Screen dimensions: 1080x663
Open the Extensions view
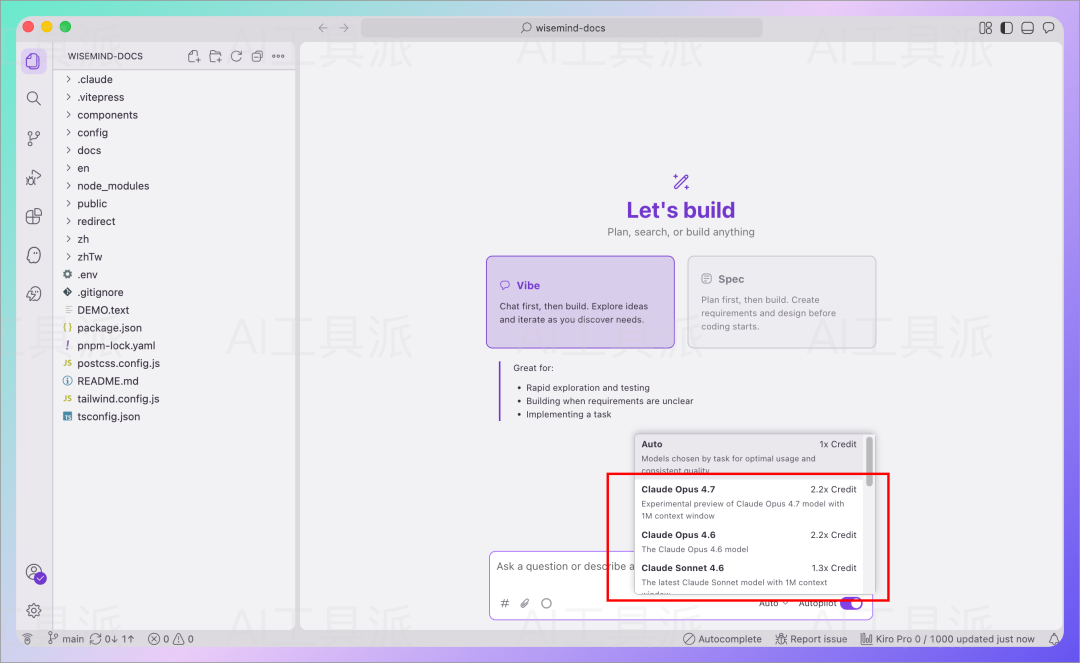click(33, 217)
